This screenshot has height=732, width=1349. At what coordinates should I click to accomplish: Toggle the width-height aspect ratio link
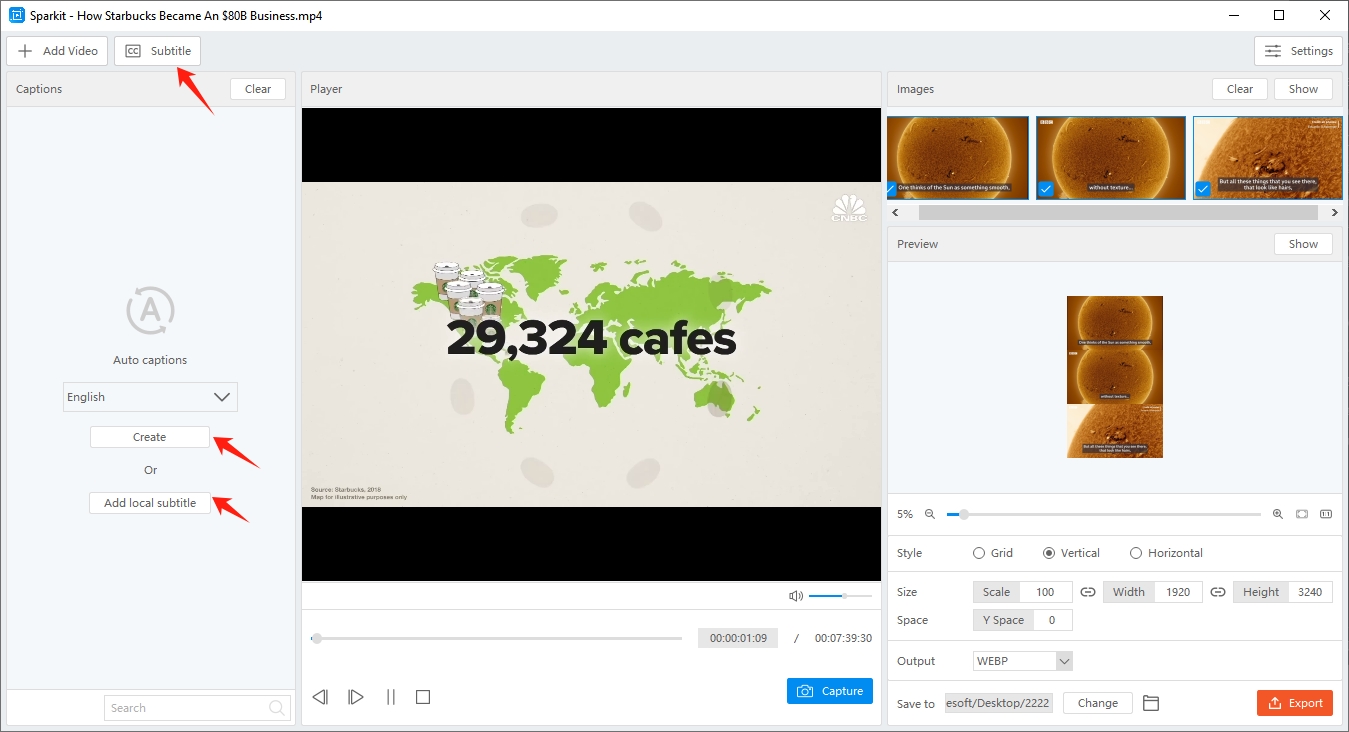tap(1217, 591)
